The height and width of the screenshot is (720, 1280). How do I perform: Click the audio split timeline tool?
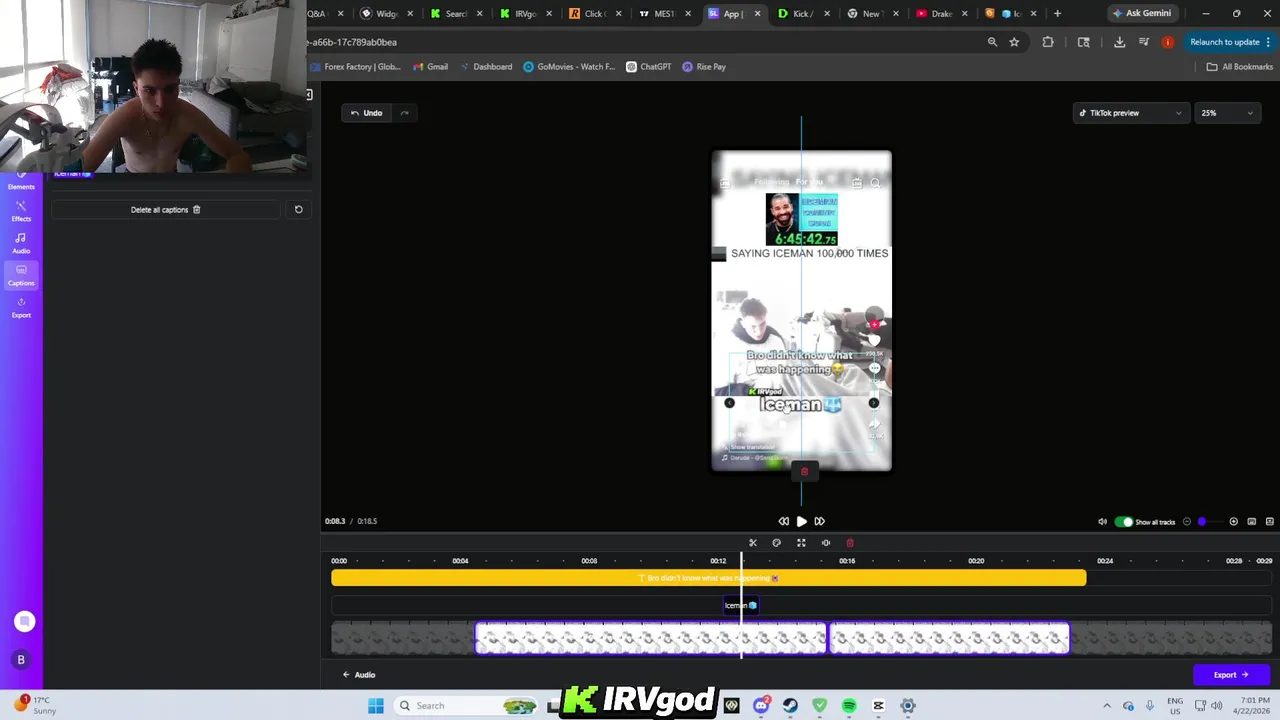coord(826,543)
